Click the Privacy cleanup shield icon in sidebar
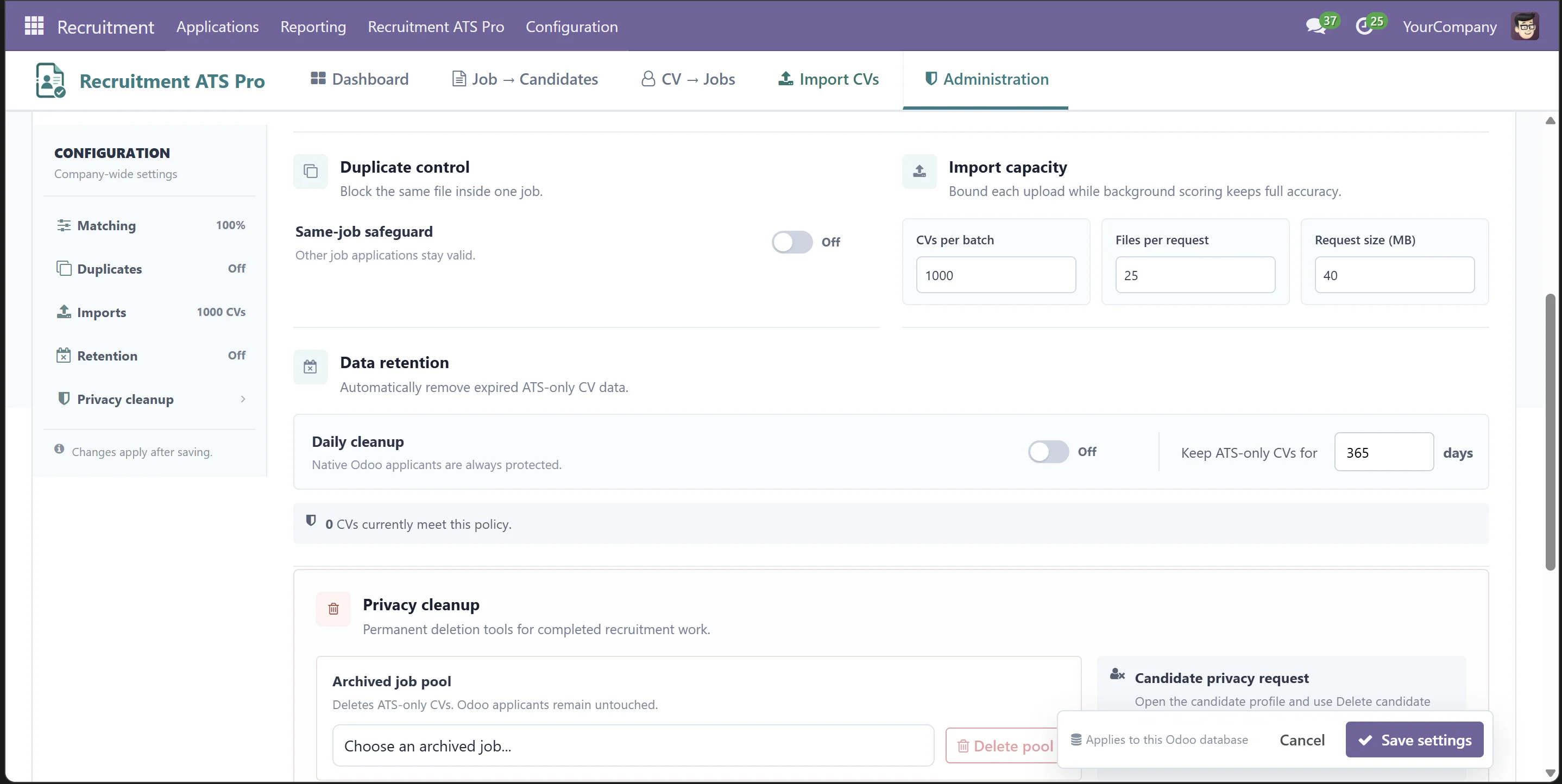Image resolution: width=1562 pixels, height=784 pixels. coord(64,399)
